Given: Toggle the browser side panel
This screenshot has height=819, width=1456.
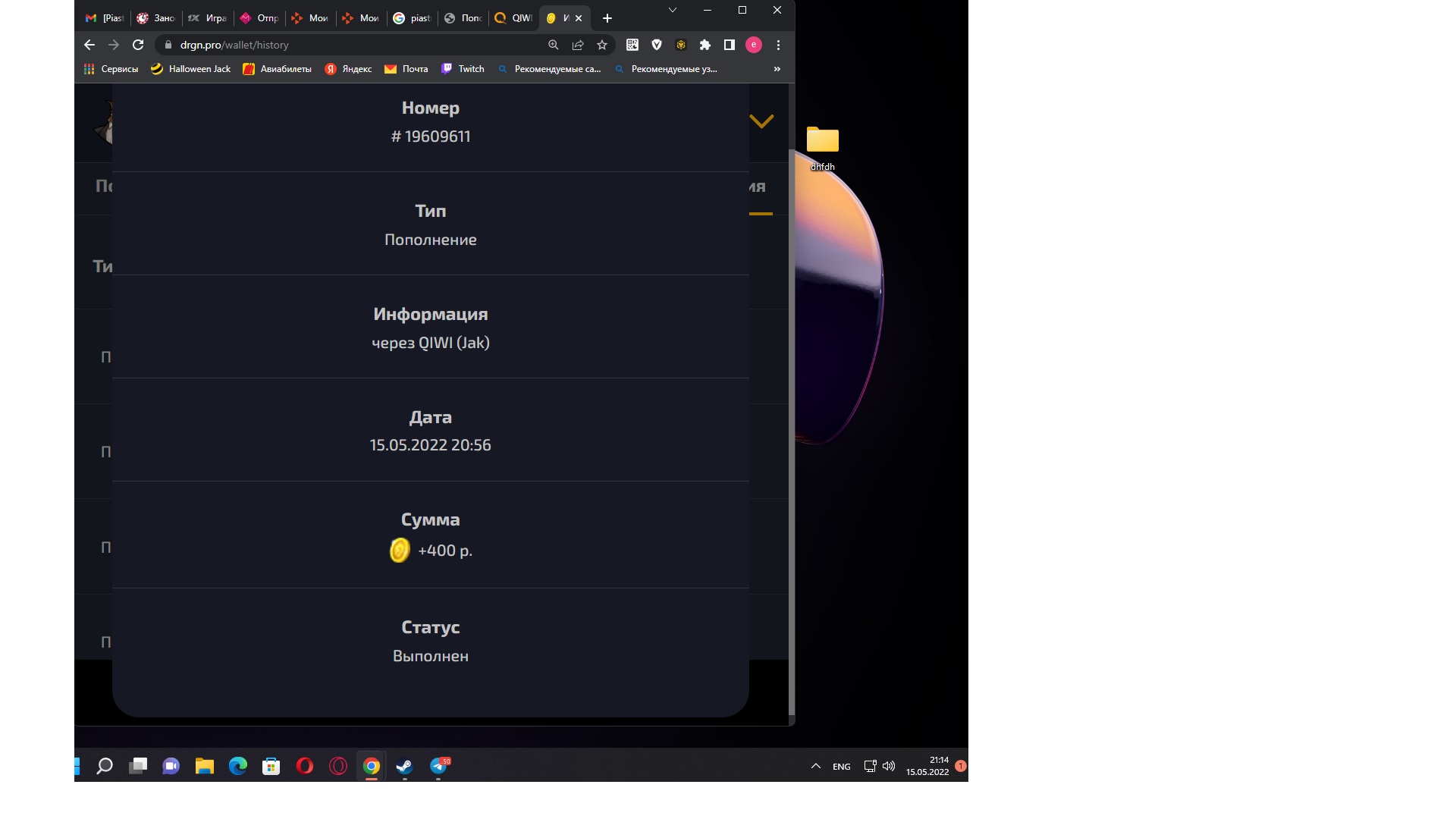Looking at the screenshot, I should click(730, 45).
